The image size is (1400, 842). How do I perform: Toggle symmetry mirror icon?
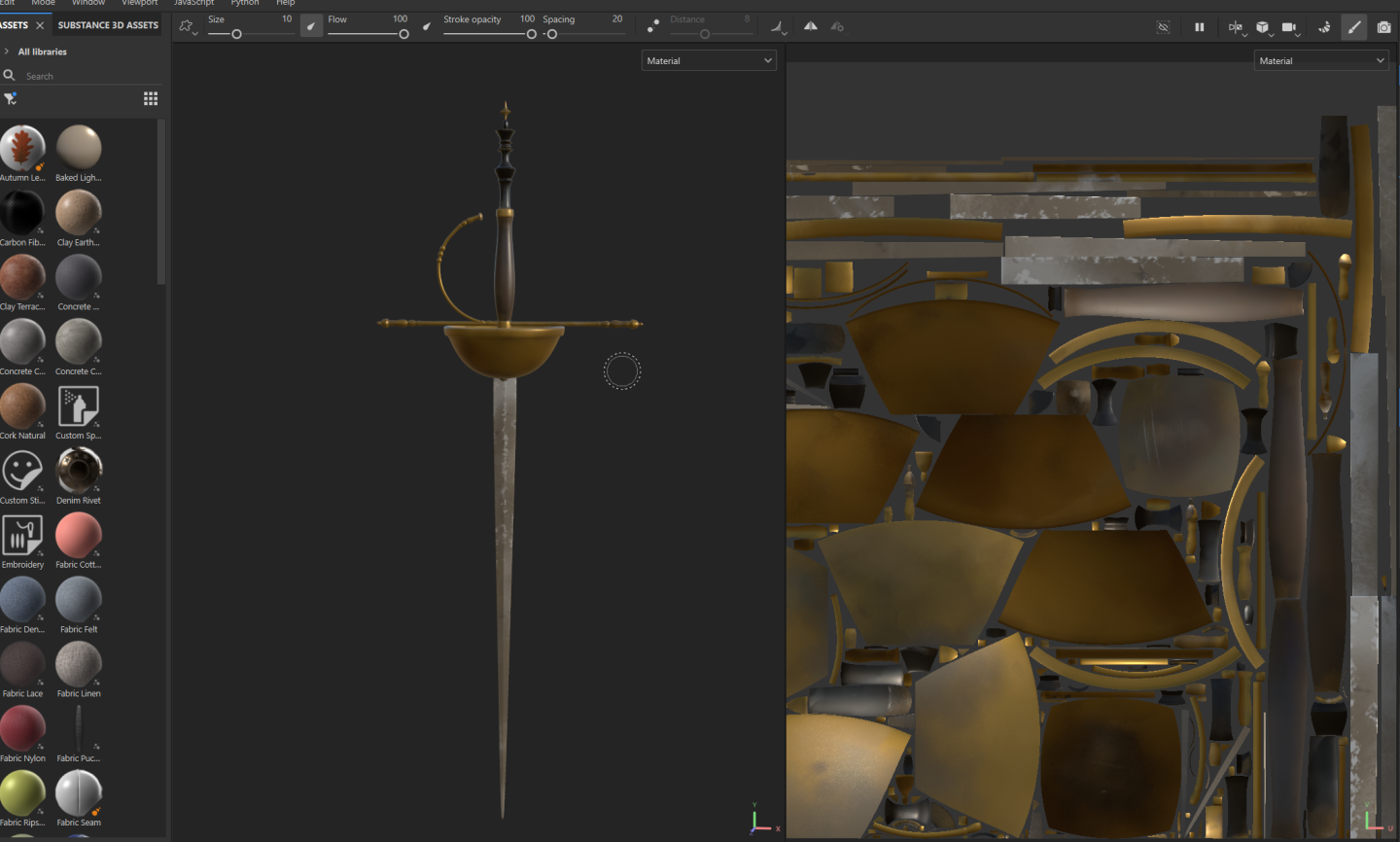click(x=811, y=26)
